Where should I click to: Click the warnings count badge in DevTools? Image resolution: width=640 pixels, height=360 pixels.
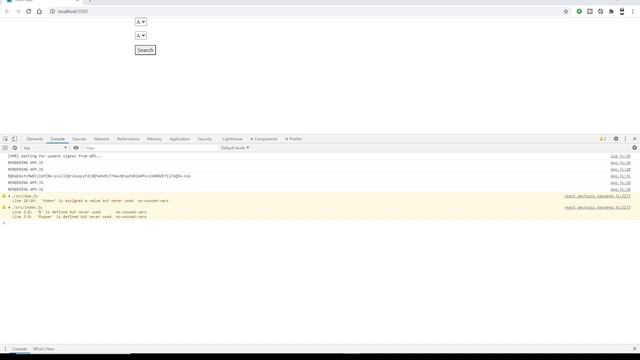(603, 139)
